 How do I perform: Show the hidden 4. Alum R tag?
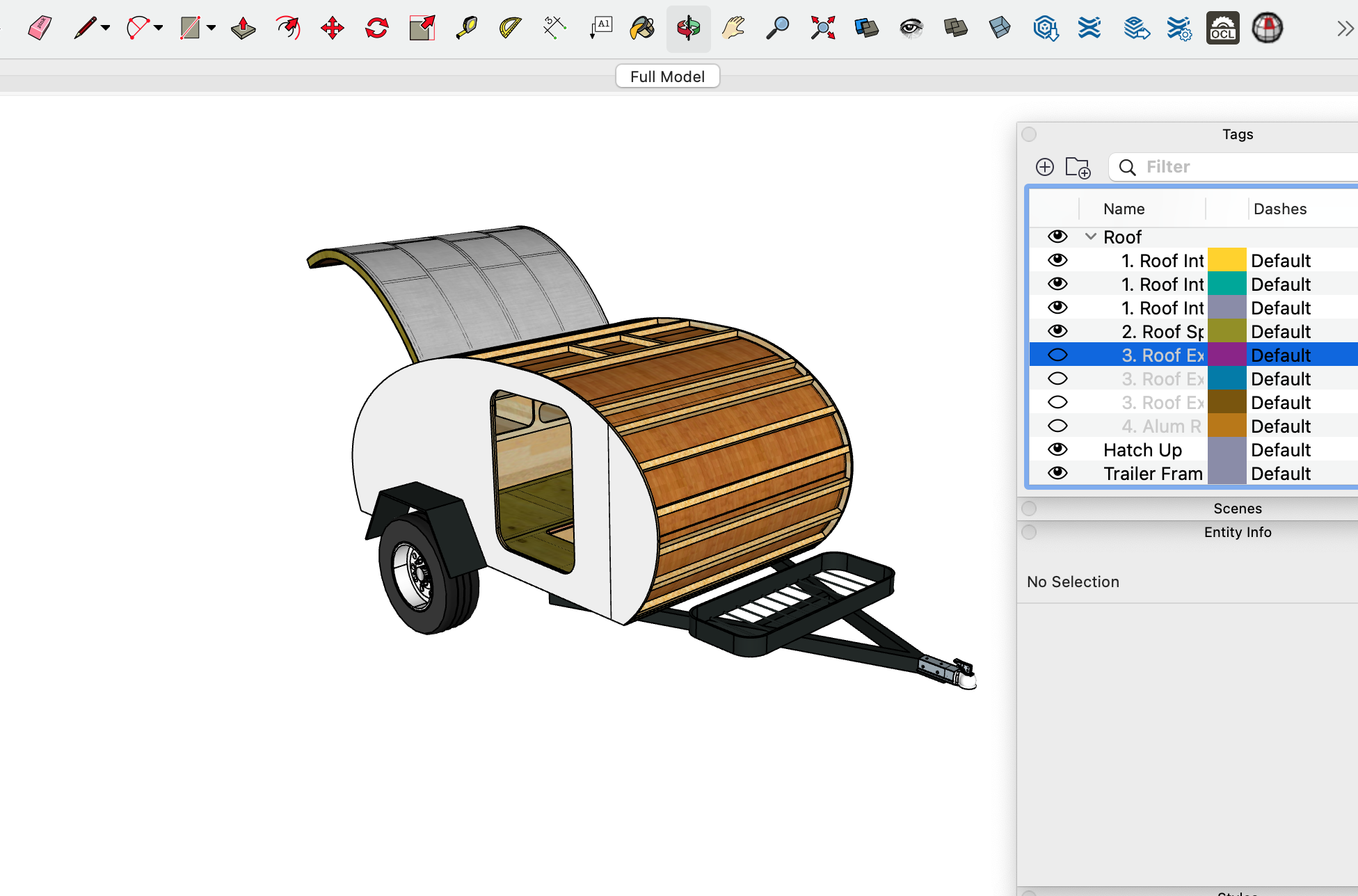tap(1057, 426)
